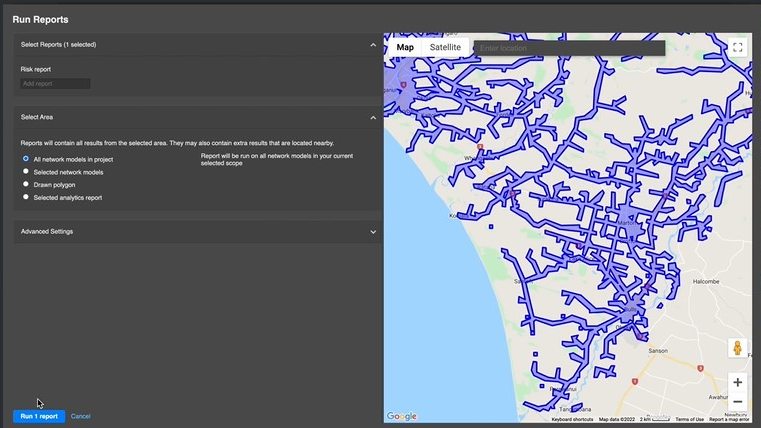Focus the Enter location search box
Image resolution: width=761 pixels, height=428 pixels.
569,48
